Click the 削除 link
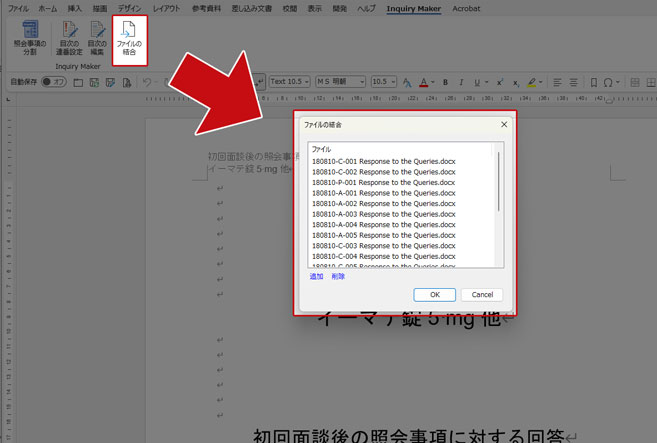Screen dimensions: 657x443 [x=338, y=276]
